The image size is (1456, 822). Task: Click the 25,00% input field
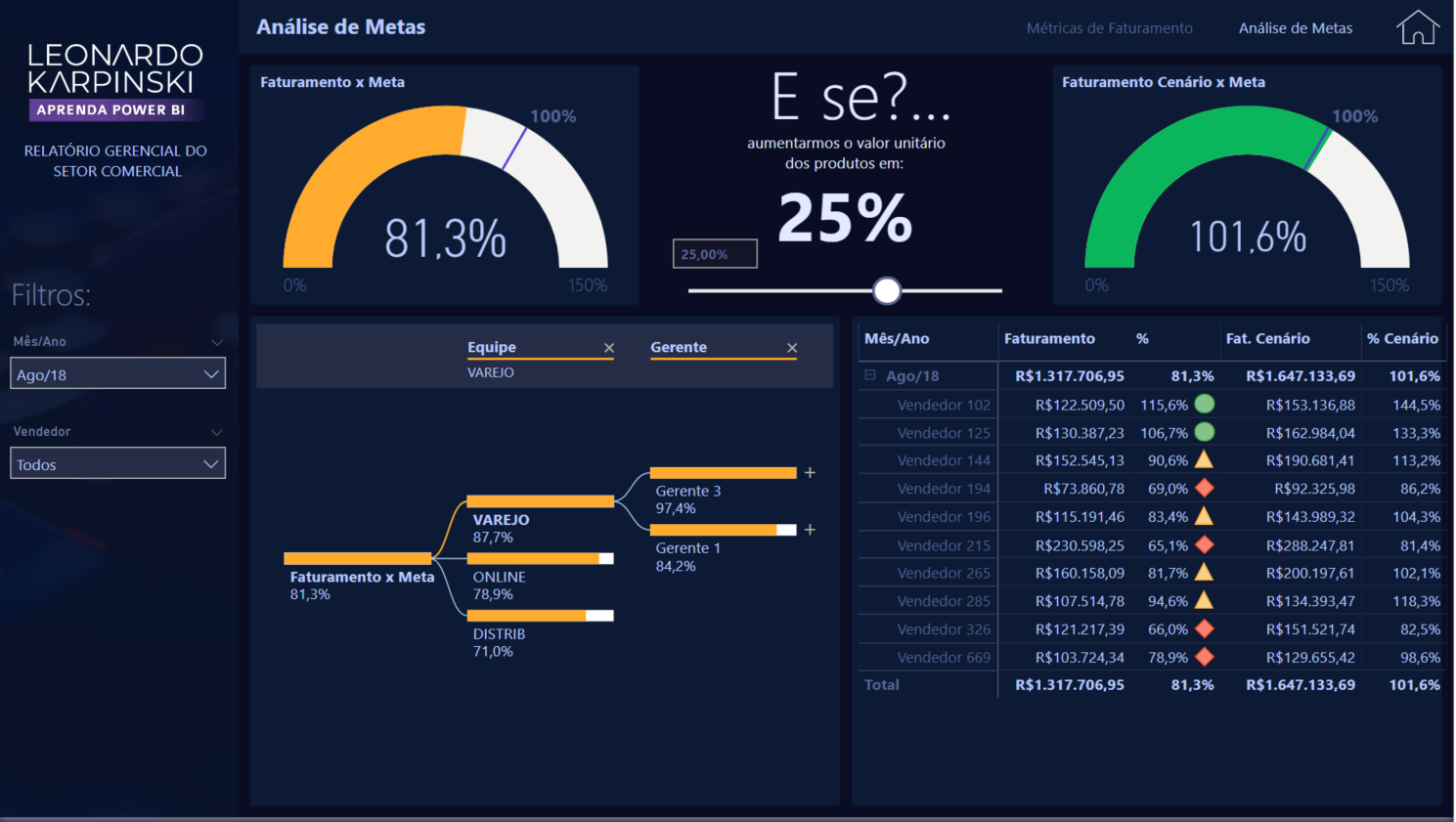click(714, 253)
